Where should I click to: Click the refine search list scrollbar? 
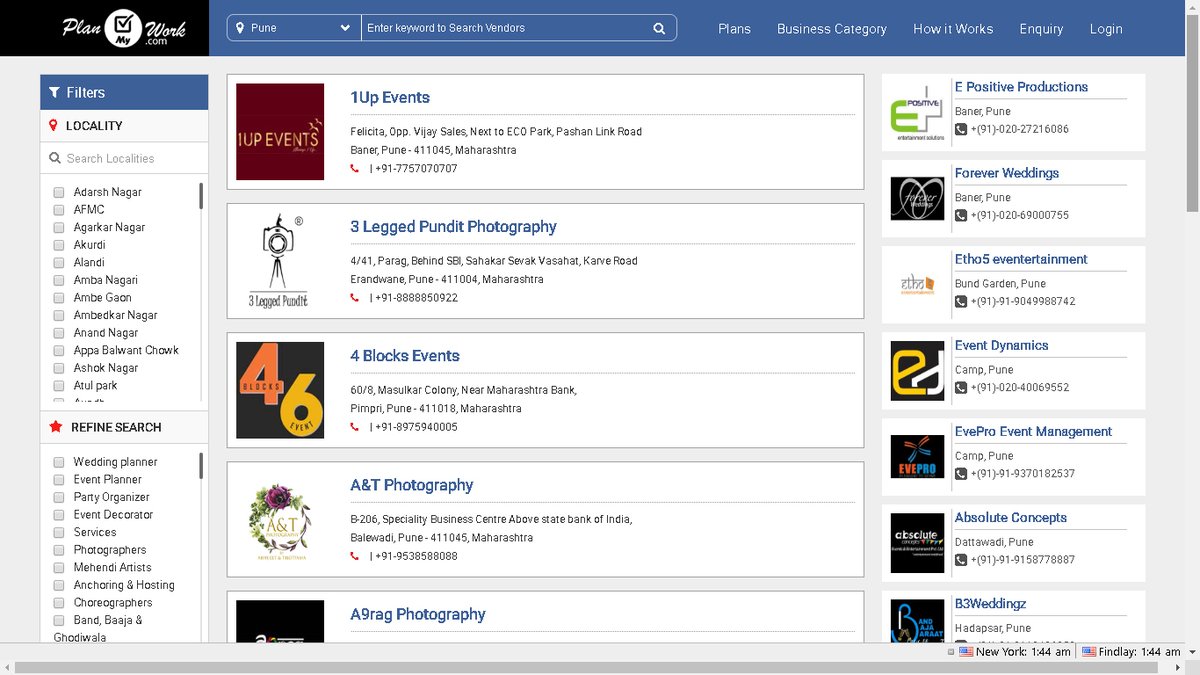pyautogui.click(x=201, y=466)
